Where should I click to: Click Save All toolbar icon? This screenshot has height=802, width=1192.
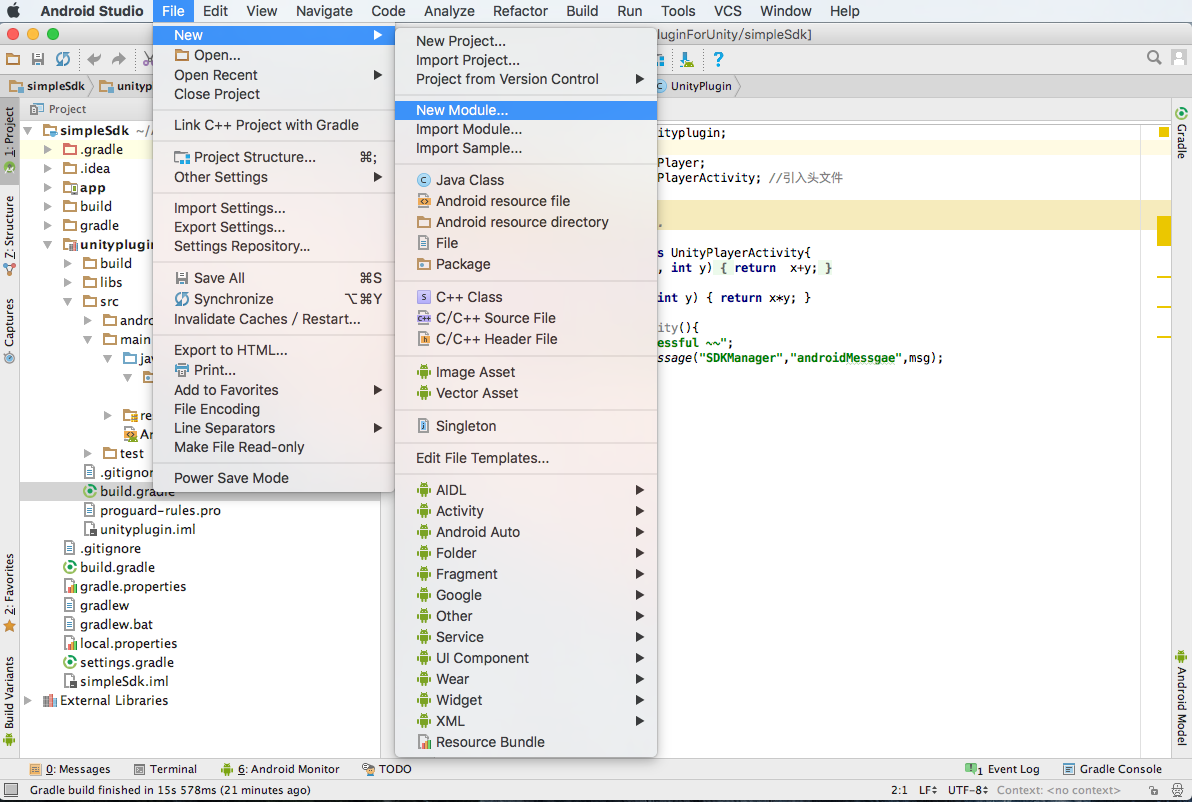(37, 59)
